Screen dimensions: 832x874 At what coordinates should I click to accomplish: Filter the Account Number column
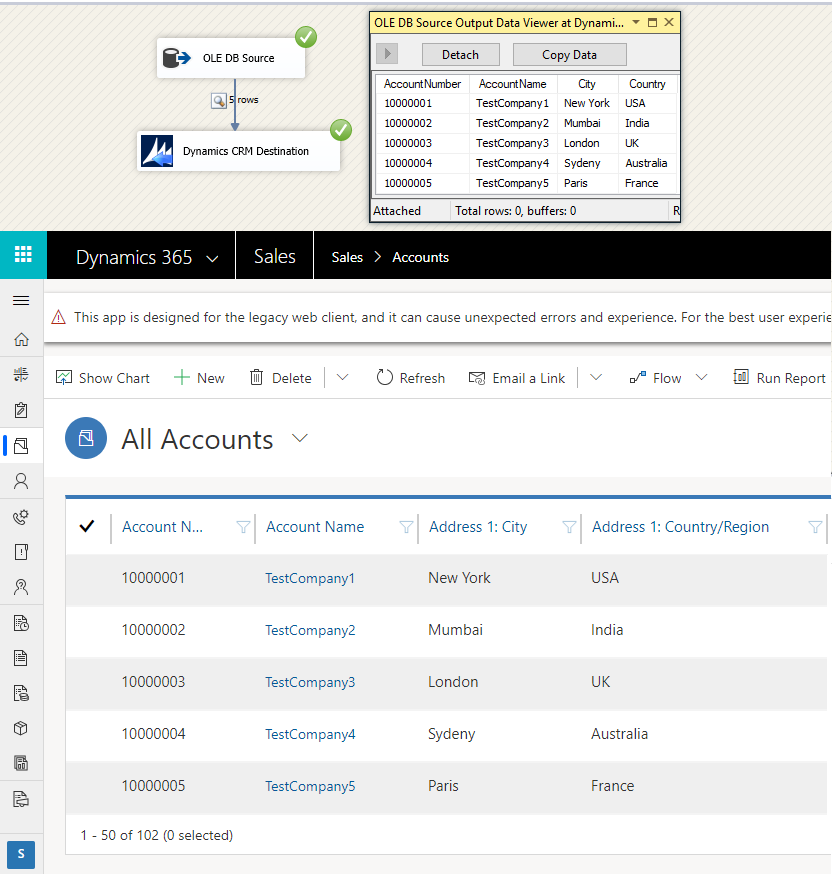click(x=243, y=527)
